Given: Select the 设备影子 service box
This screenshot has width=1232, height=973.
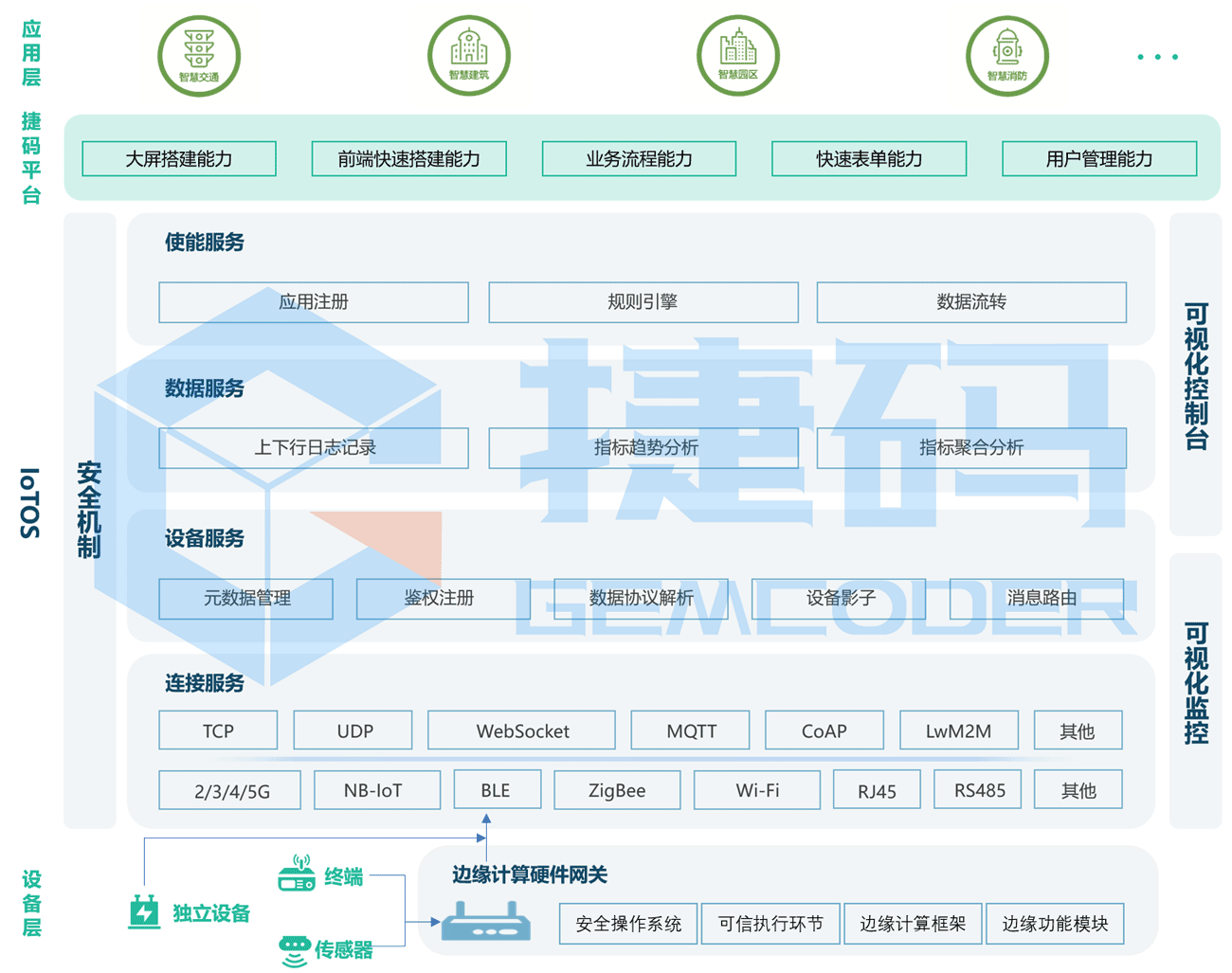Looking at the screenshot, I should click(840, 599).
